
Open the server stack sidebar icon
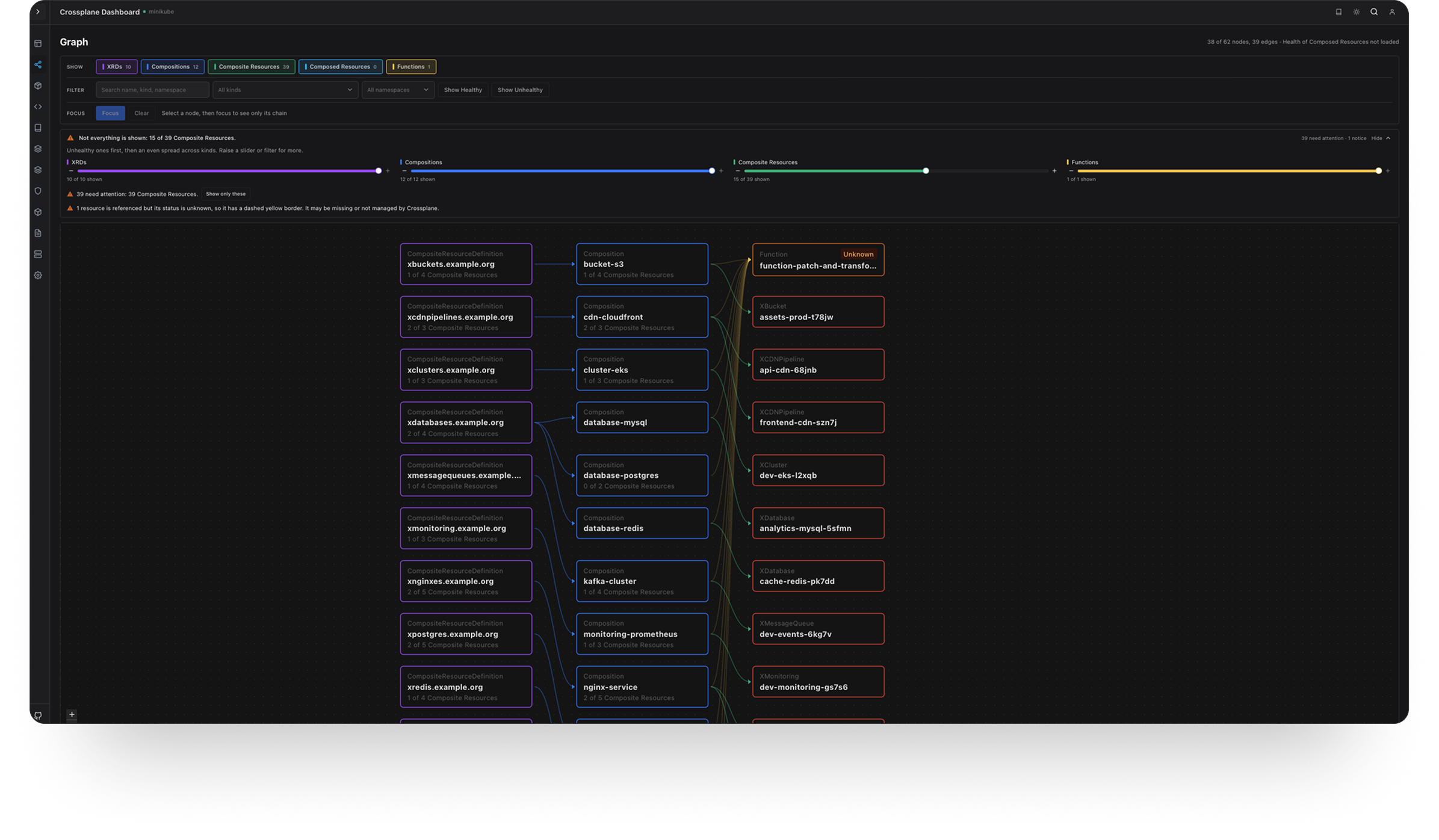pos(38,254)
